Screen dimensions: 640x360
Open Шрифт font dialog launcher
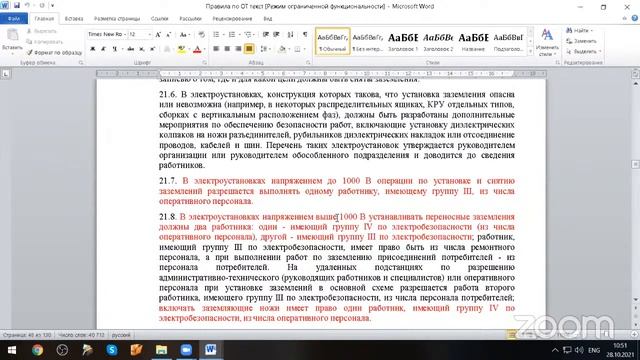[204, 63]
